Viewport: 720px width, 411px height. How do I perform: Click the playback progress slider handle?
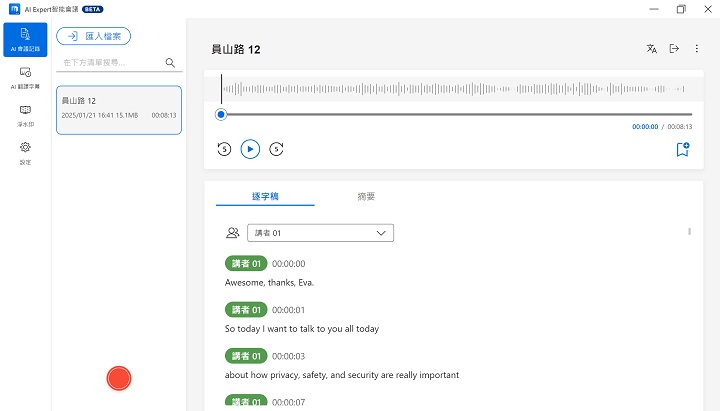(x=221, y=114)
